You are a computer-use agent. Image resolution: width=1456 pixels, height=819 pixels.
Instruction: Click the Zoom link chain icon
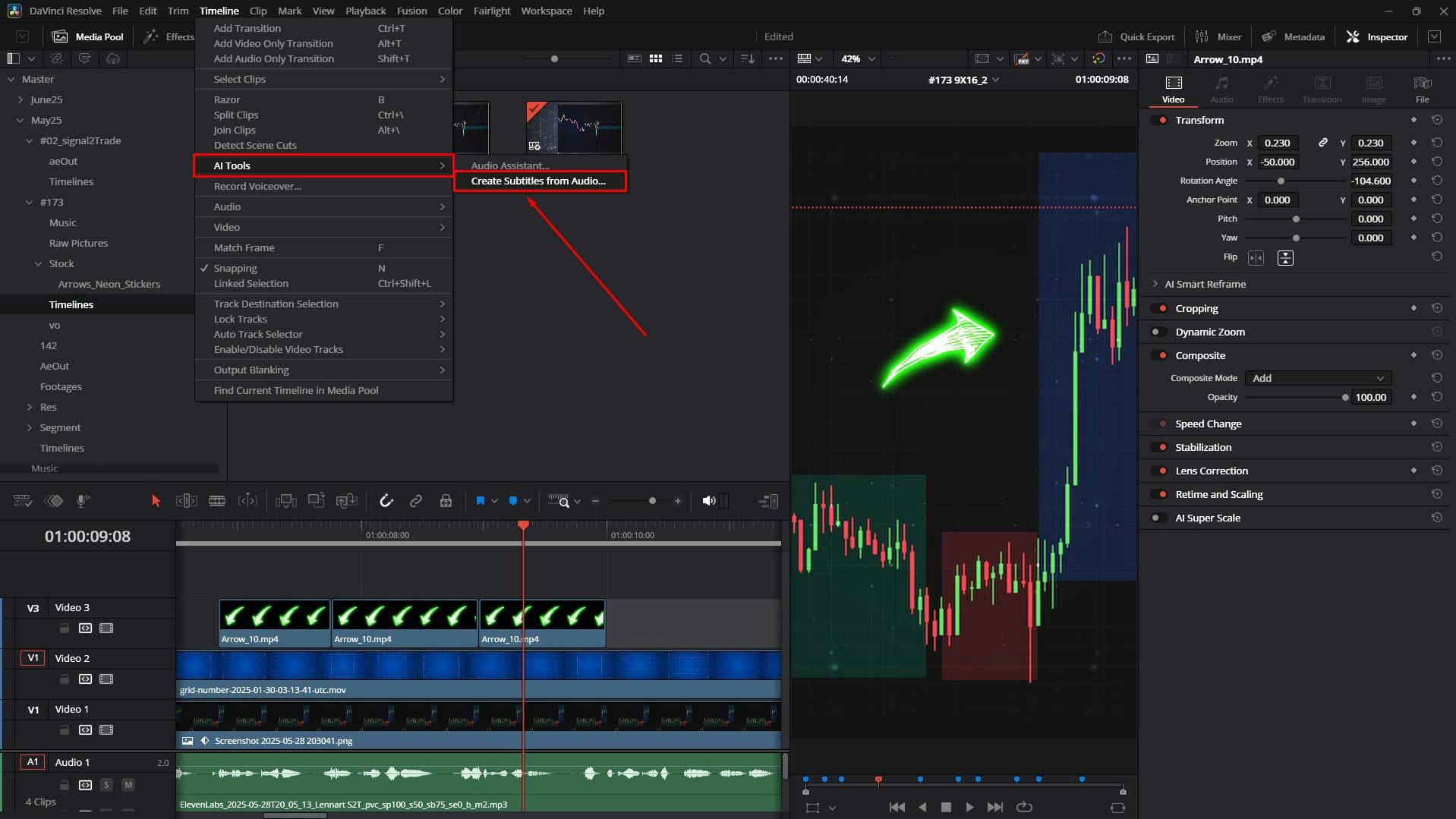coord(1322,143)
